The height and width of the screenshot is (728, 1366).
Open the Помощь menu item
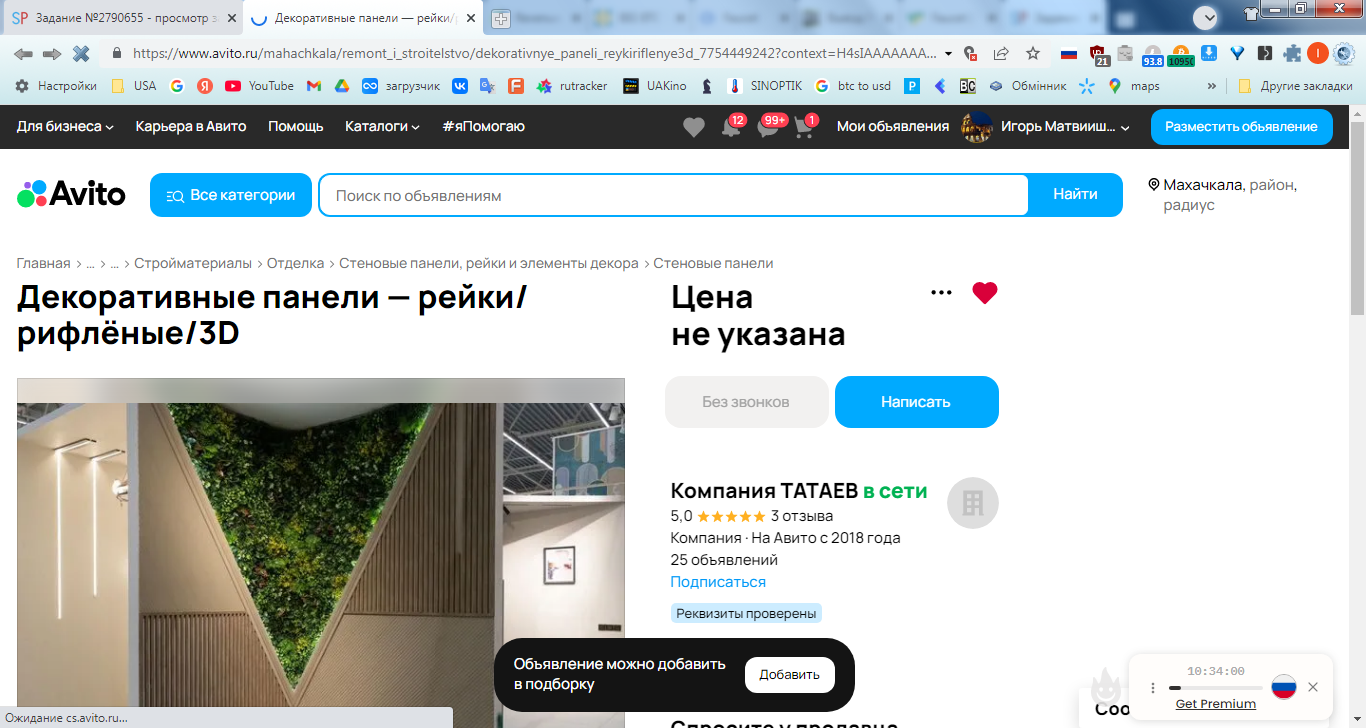tap(296, 127)
